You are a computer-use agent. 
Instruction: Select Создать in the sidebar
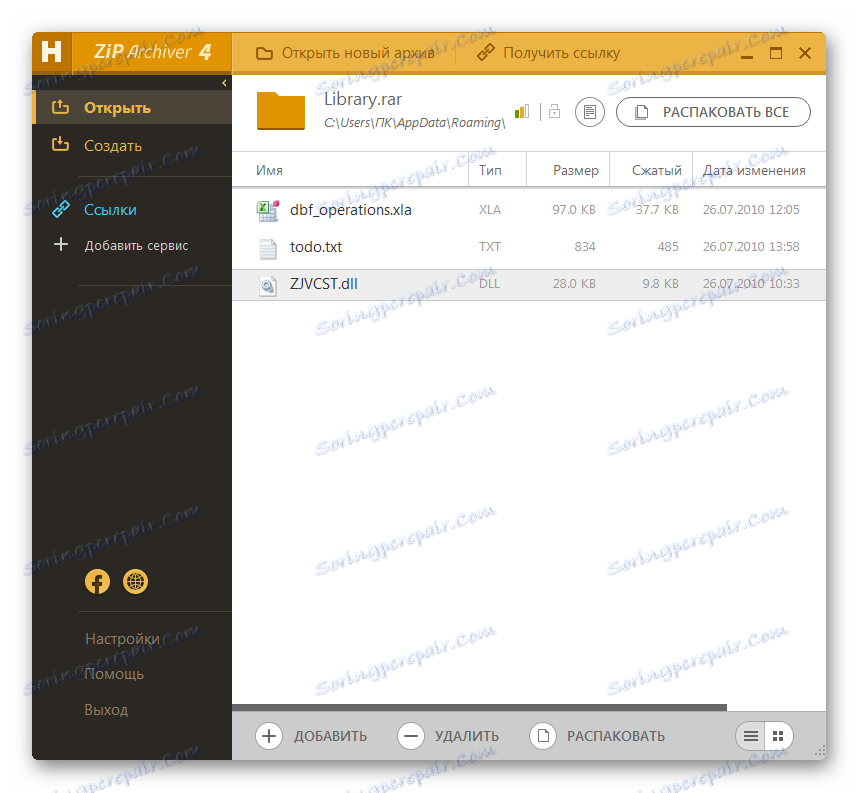[x=131, y=145]
